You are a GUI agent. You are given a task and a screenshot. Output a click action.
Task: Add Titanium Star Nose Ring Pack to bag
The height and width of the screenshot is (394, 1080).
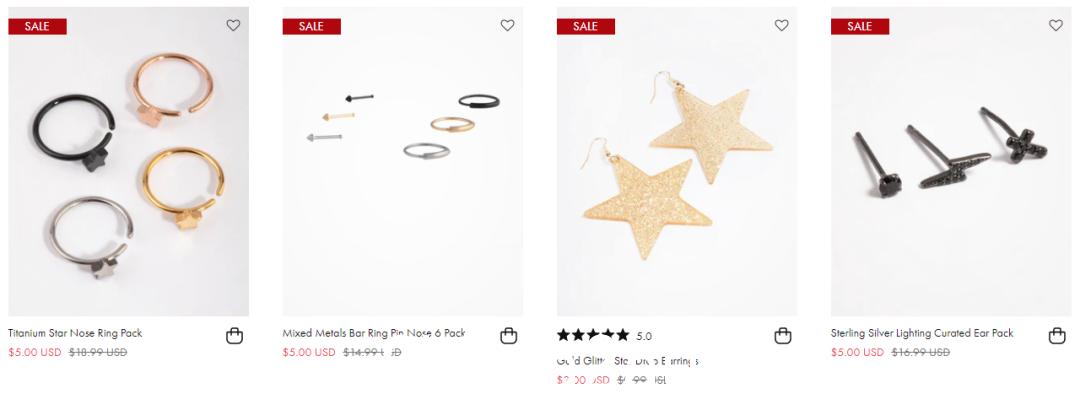tap(234, 336)
